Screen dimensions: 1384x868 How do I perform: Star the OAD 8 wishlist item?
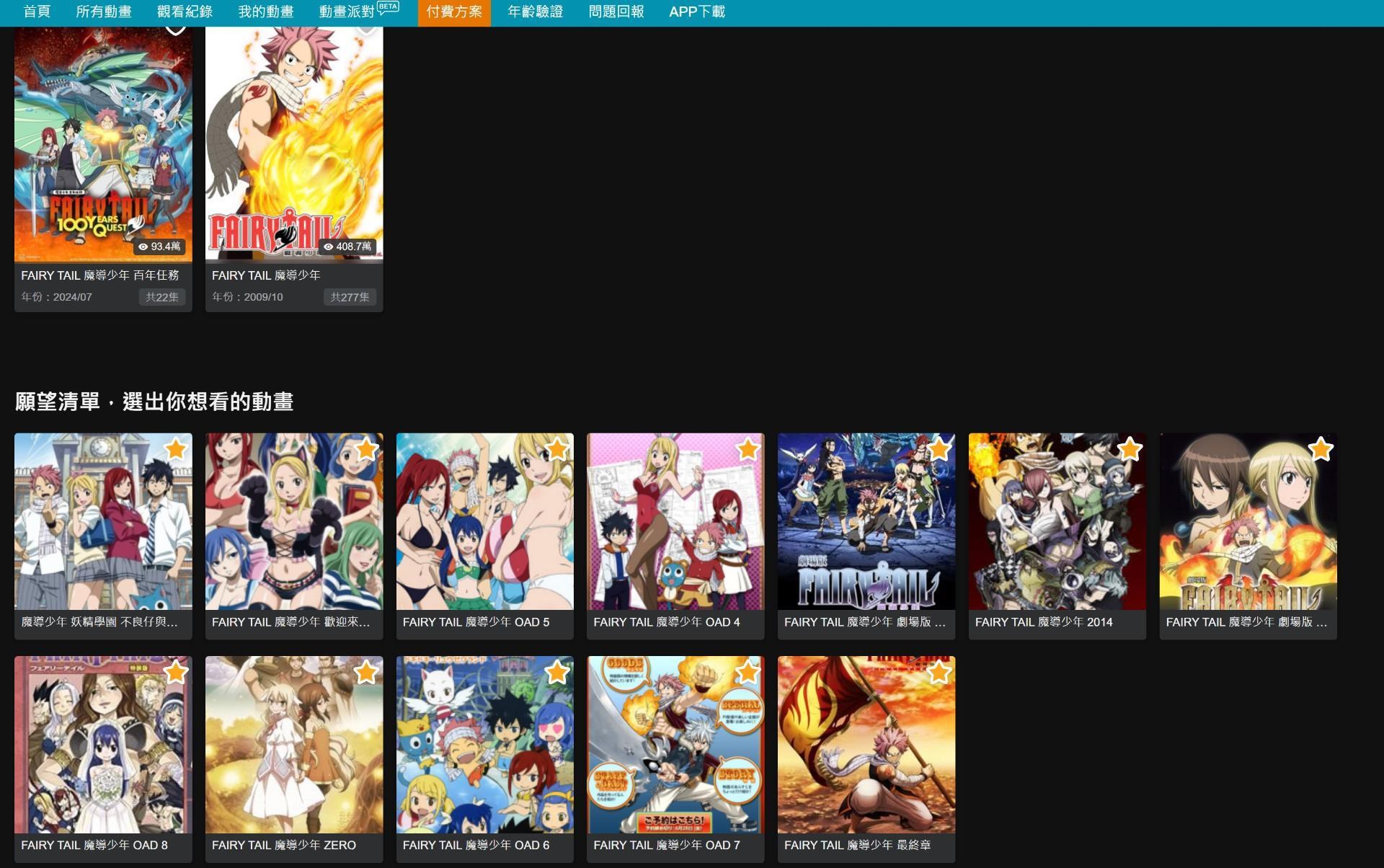[176, 673]
